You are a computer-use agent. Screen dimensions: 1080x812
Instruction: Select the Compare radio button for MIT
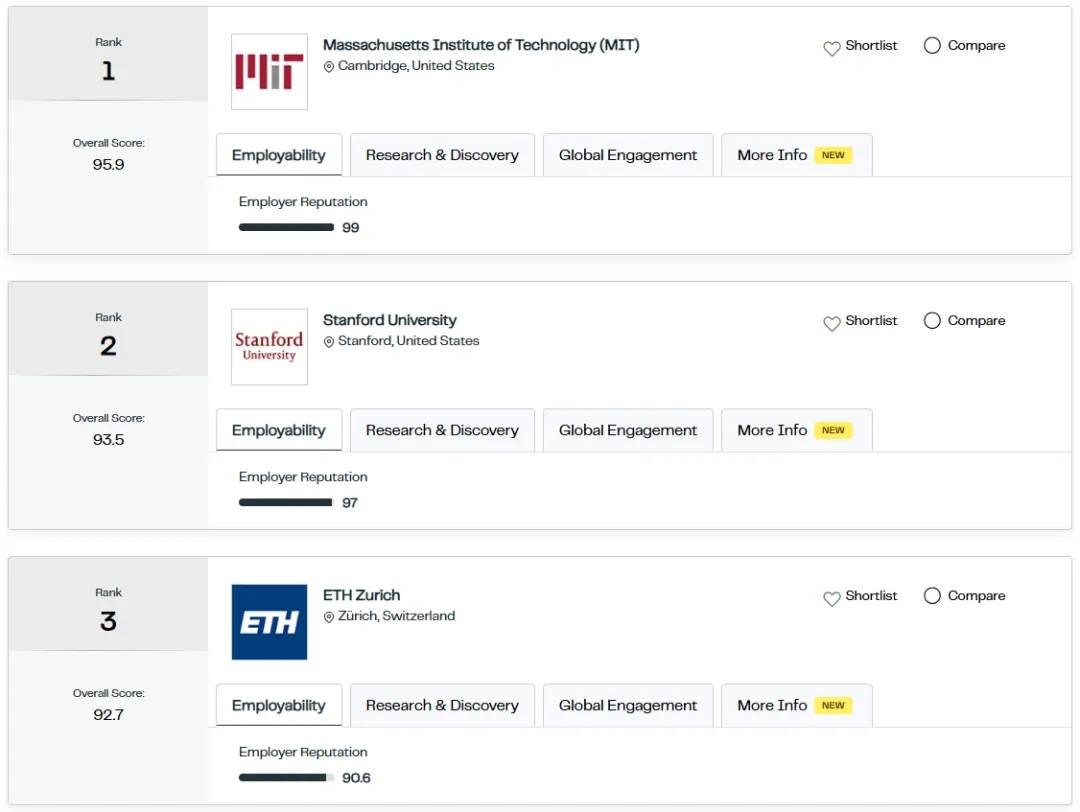tap(932, 46)
